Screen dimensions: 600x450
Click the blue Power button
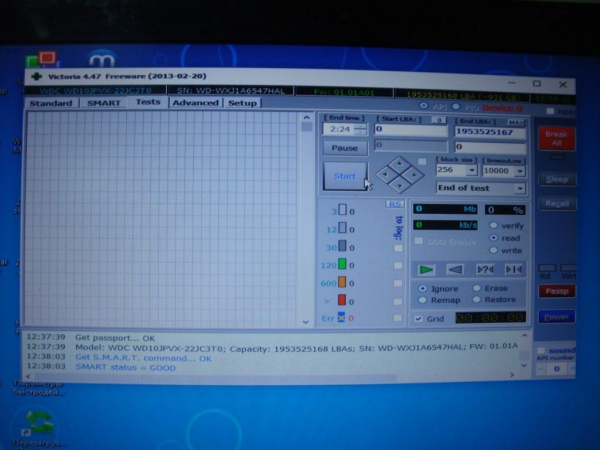[556, 317]
